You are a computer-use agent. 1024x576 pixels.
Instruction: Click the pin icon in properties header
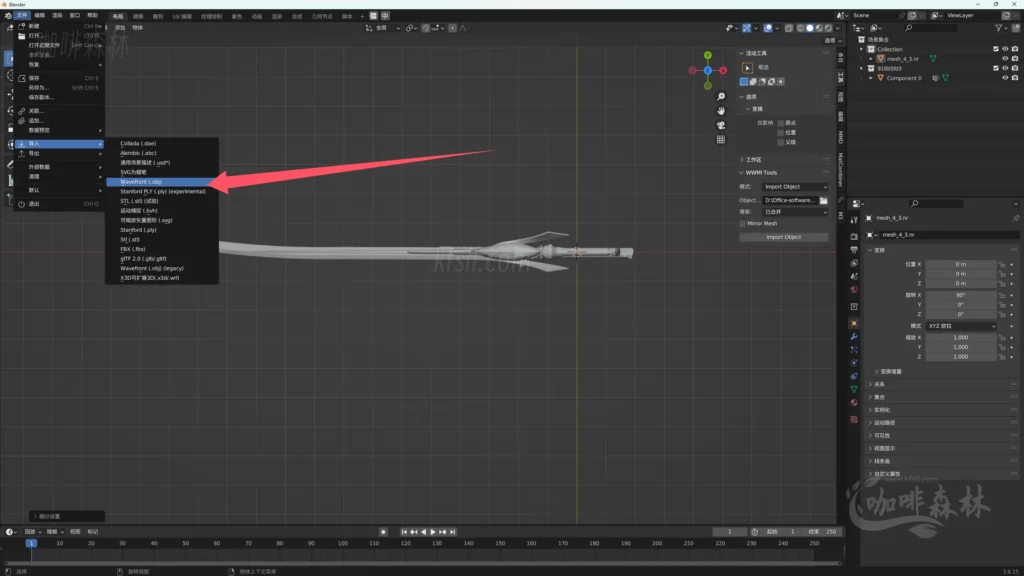(x=1015, y=218)
